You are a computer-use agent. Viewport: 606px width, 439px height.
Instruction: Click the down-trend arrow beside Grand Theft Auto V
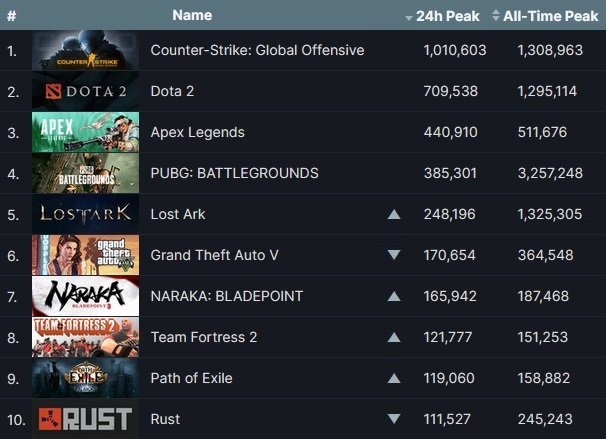tap(394, 256)
